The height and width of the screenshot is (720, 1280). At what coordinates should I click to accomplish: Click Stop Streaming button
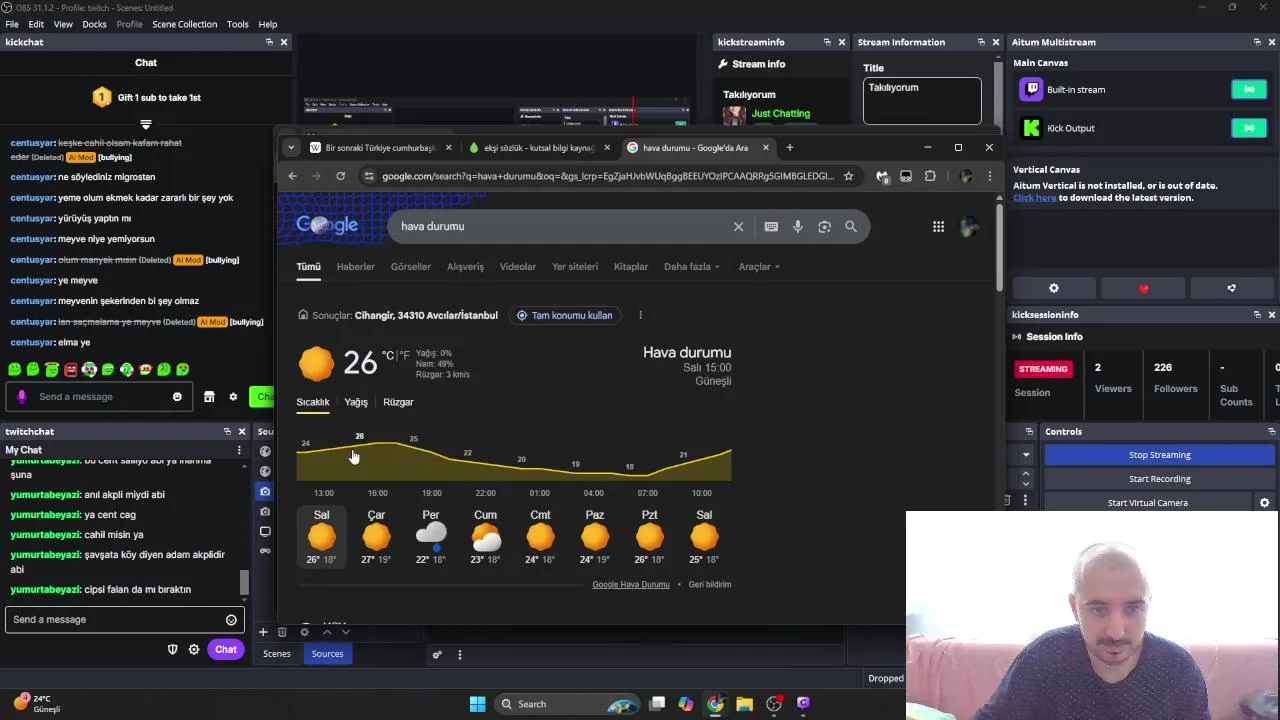coord(1160,455)
